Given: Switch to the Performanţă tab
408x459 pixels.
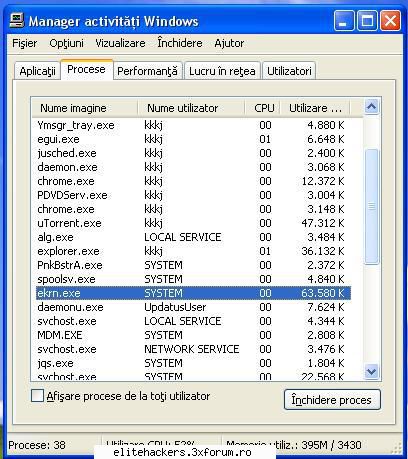Looking at the screenshot, I should 147,71.
